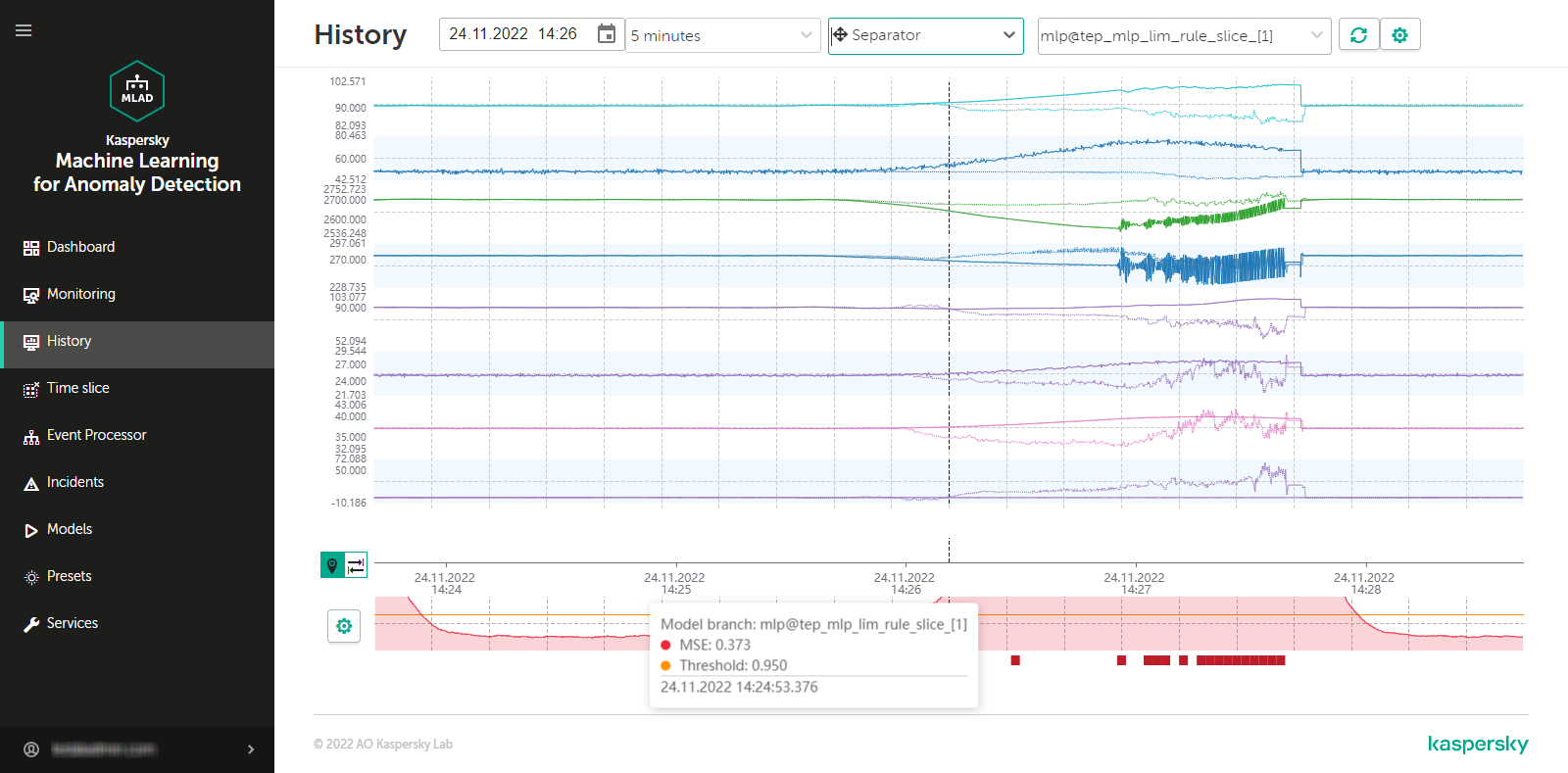Screen dimensions: 1568x773
Task: Toggle the location marker mode button
Action: coord(332,565)
